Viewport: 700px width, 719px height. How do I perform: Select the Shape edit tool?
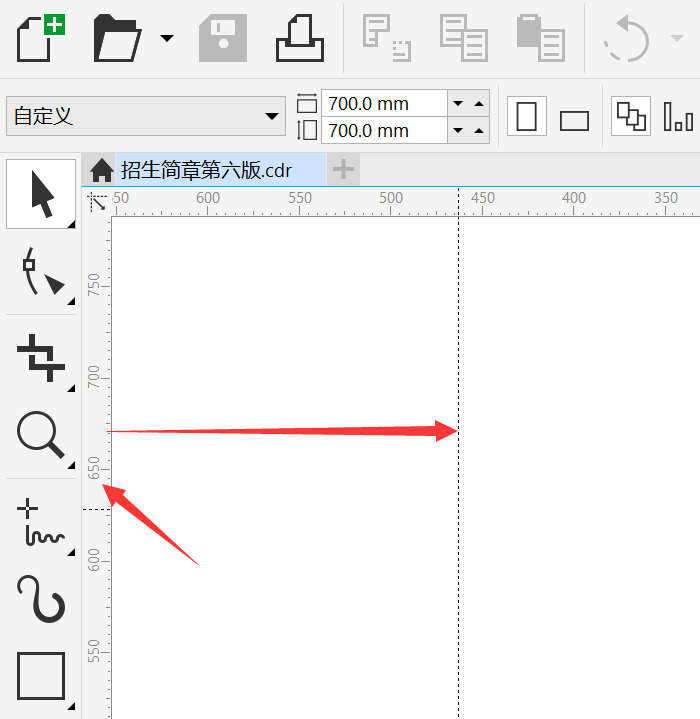pos(41,271)
